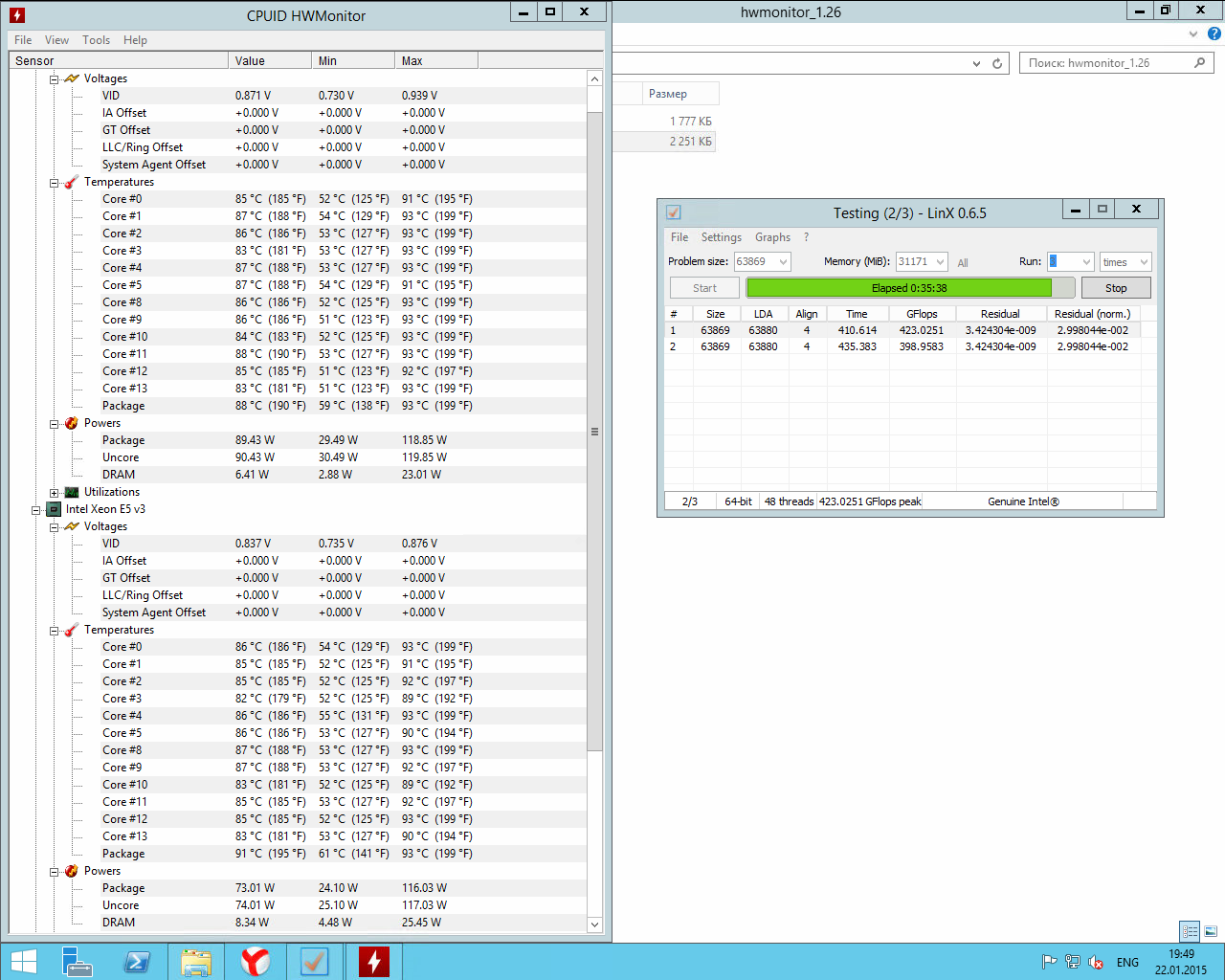Click the disabled Start button in LinX
Viewport: 1225px width, 980px height.
[704, 288]
